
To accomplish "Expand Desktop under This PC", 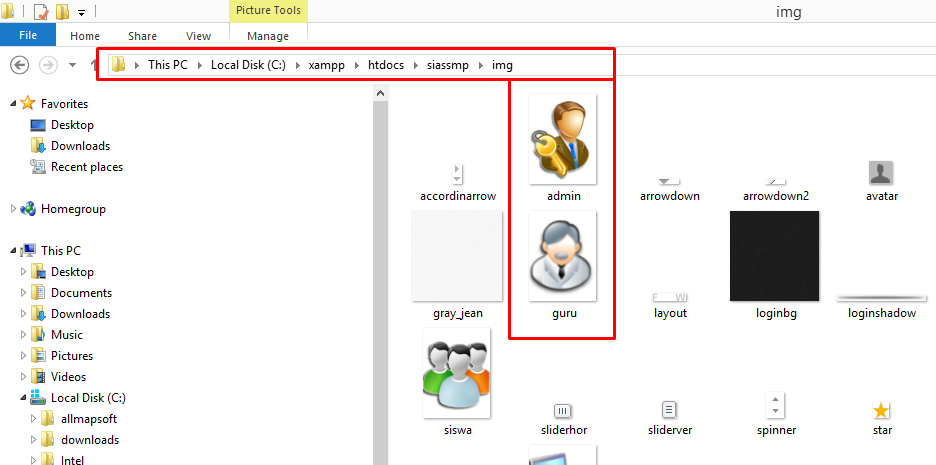I will click(x=23, y=272).
